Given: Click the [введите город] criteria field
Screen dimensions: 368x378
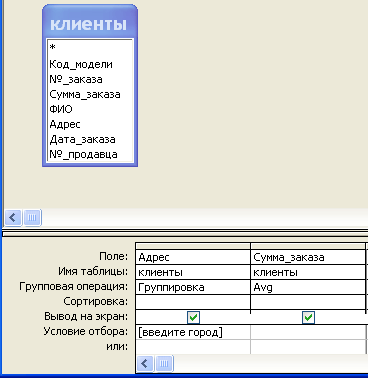Looking at the screenshot, I should click(193, 332).
